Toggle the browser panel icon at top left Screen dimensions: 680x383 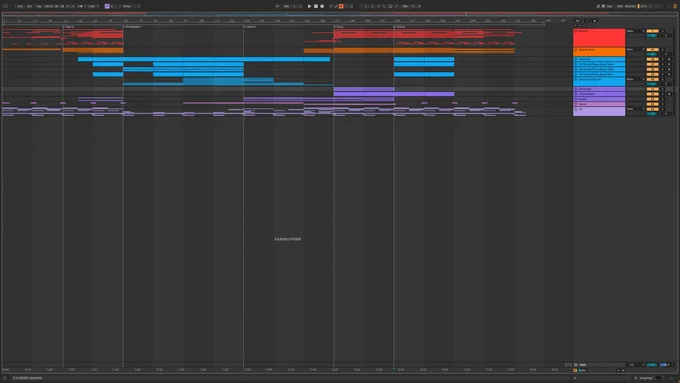point(5,6)
